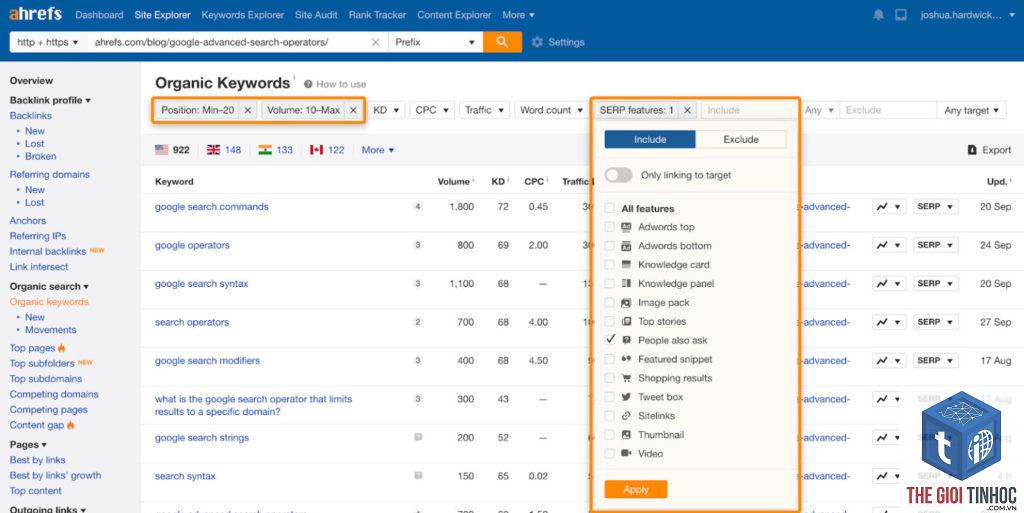
Task: Open Content Explorer in top navigation
Action: tap(454, 14)
